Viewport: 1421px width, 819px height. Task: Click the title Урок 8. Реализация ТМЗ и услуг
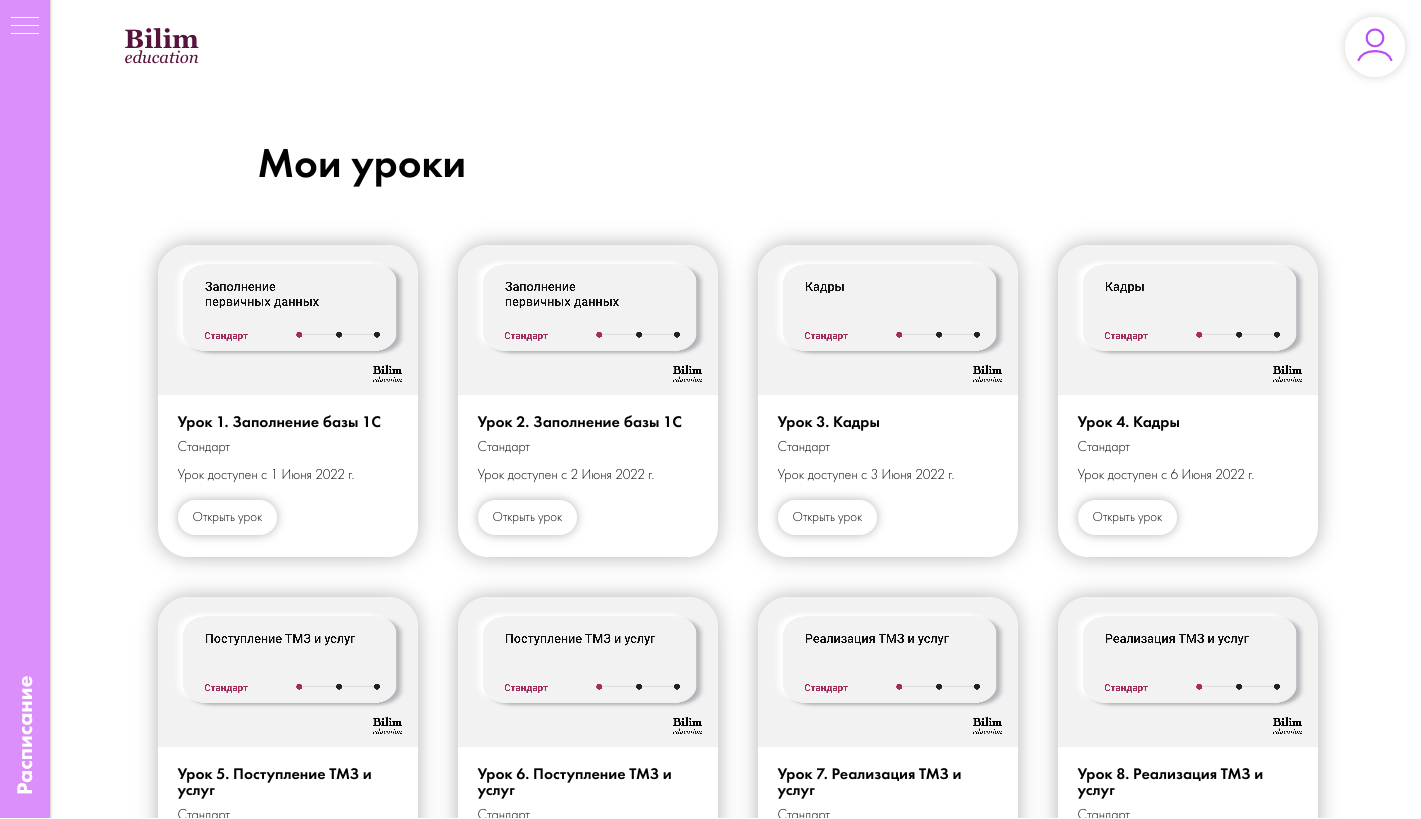point(1169,781)
